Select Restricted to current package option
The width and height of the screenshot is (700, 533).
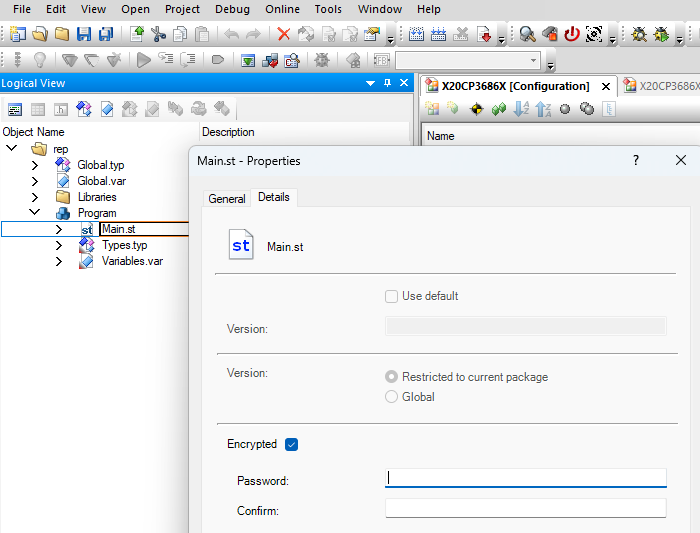coord(391,377)
